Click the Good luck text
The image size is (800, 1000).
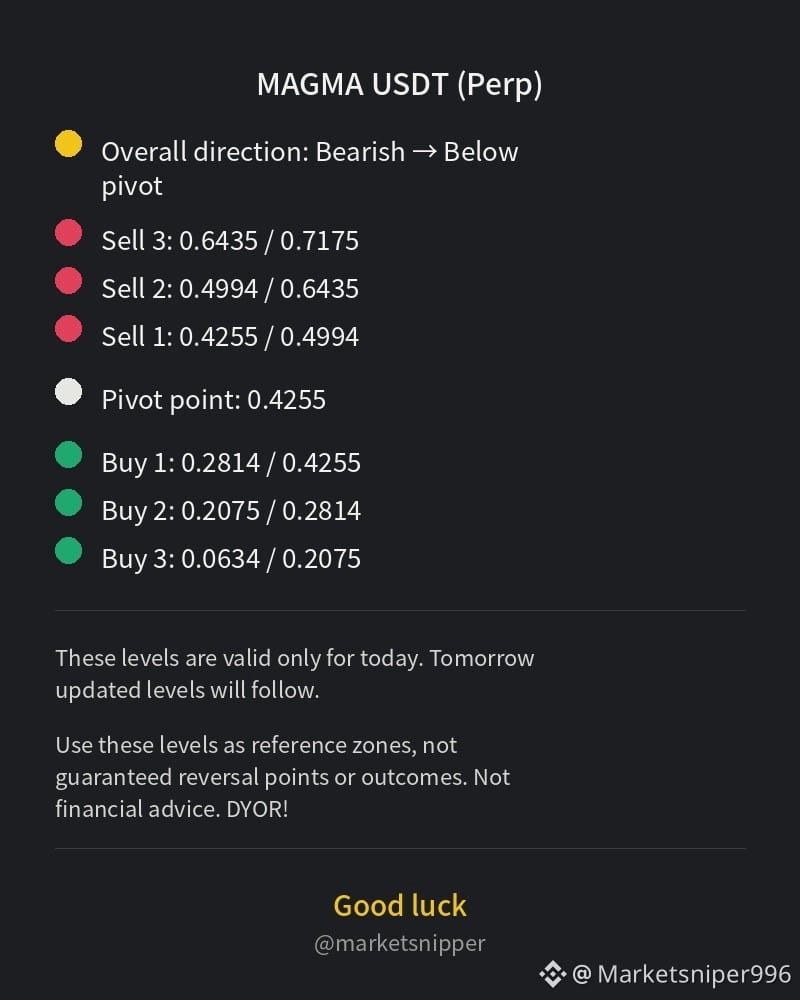(x=400, y=906)
